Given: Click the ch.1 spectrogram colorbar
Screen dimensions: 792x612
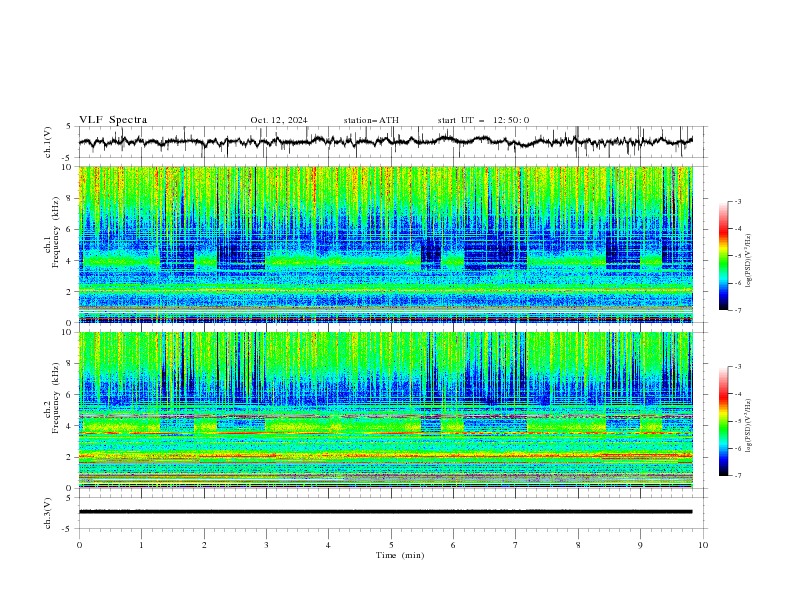Looking at the screenshot, I should (x=723, y=256).
